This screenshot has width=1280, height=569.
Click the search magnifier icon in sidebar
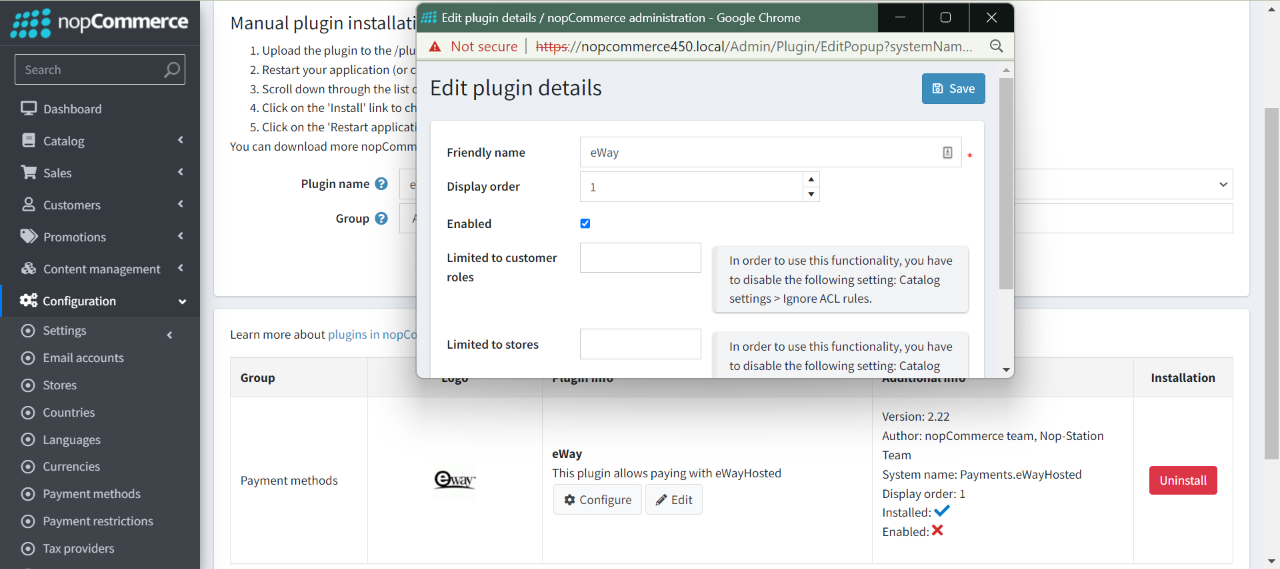[172, 70]
